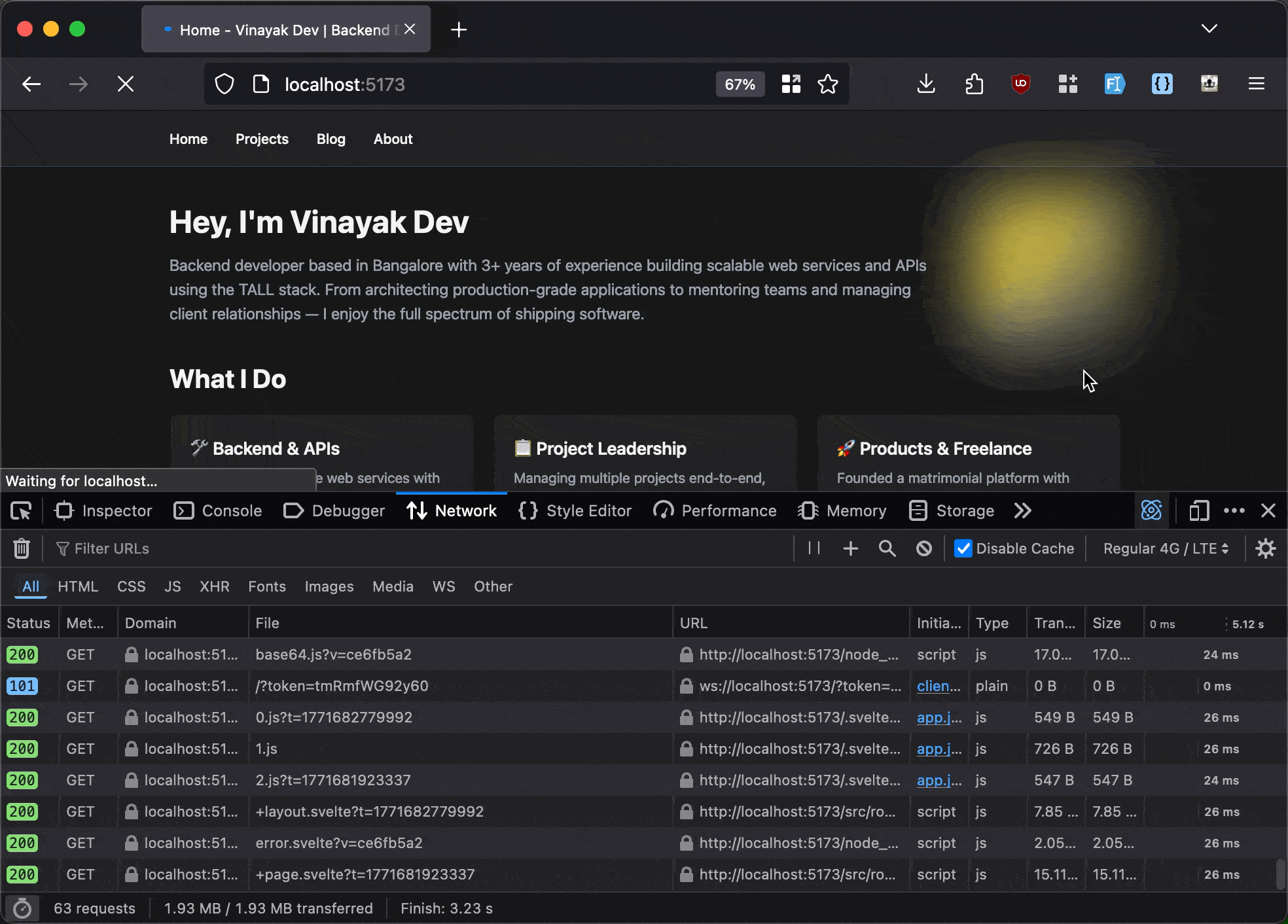Image resolution: width=1288 pixels, height=924 pixels.
Task: Open the Projects navigation link
Action: pos(262,139)
